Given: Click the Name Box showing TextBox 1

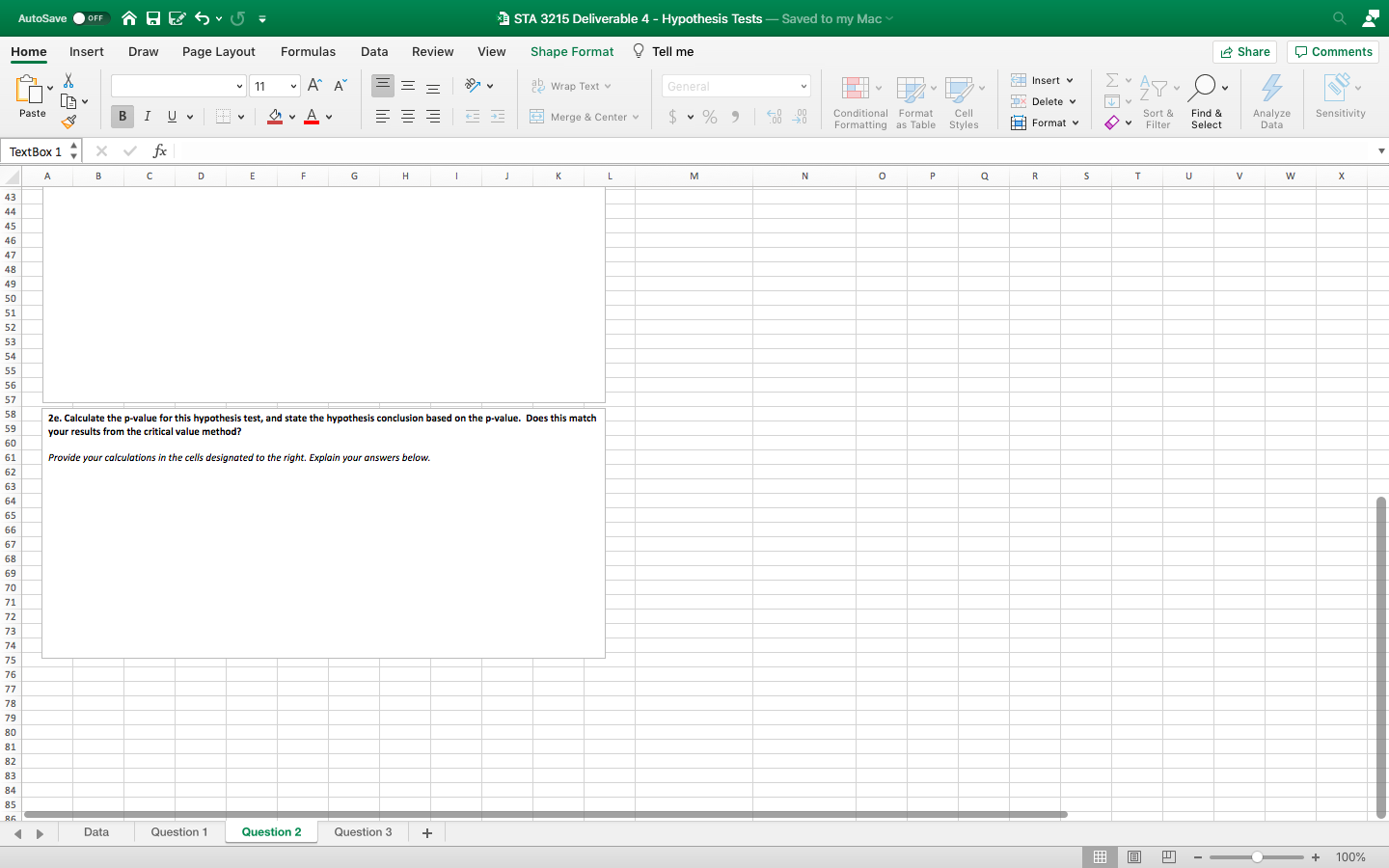Looking at the screenshot, I should click(35, 151).
